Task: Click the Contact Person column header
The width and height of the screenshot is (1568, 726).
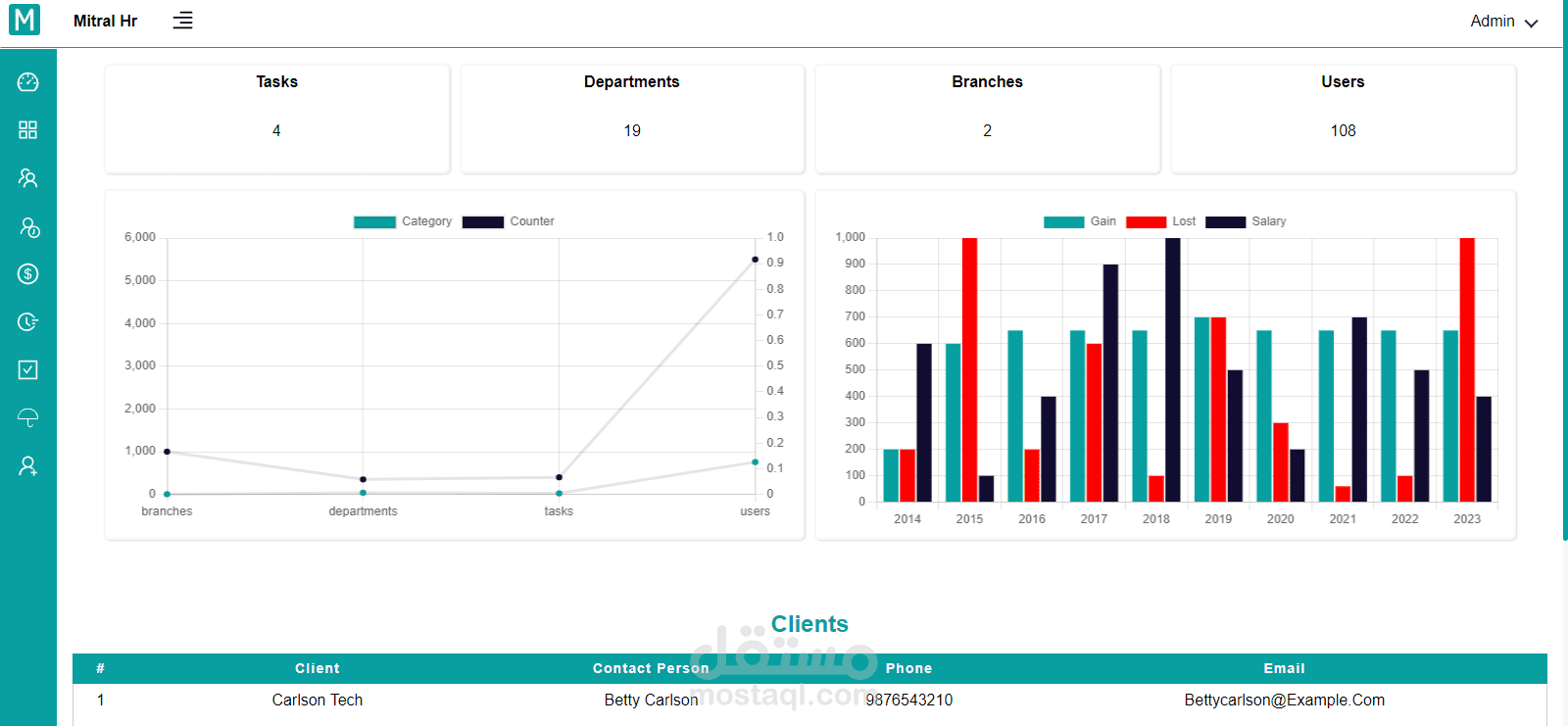Action: [651, 668]
